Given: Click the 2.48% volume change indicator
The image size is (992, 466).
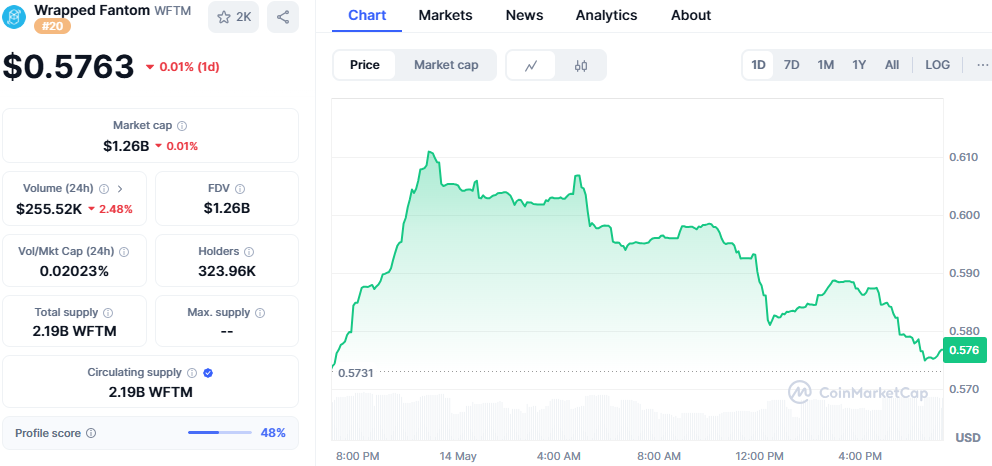Looking at the screenshot, I should coord(110,209).
